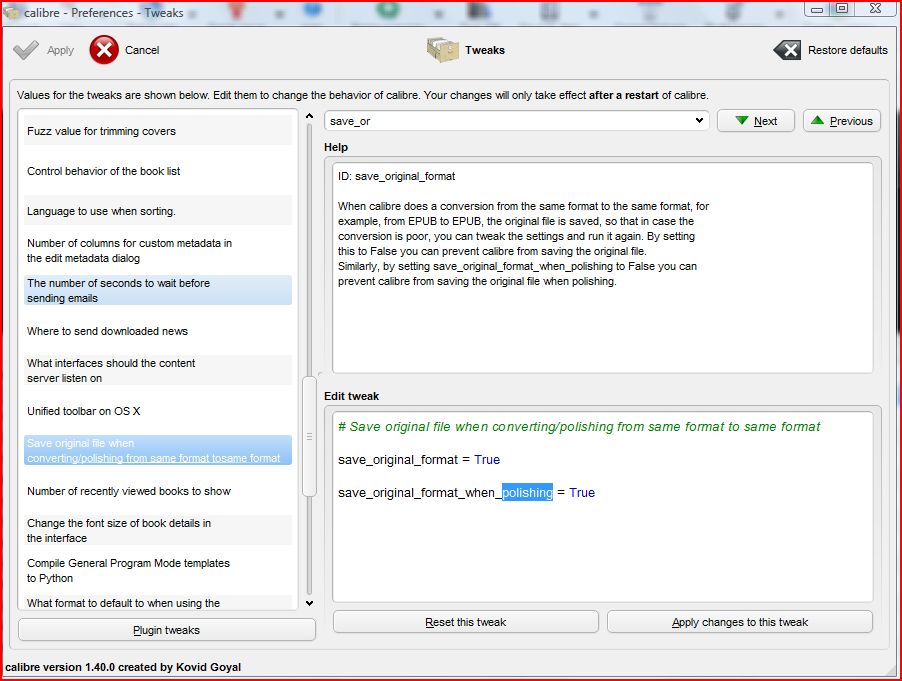Click the tweak list scrollbar up arrow

(309, 116)
